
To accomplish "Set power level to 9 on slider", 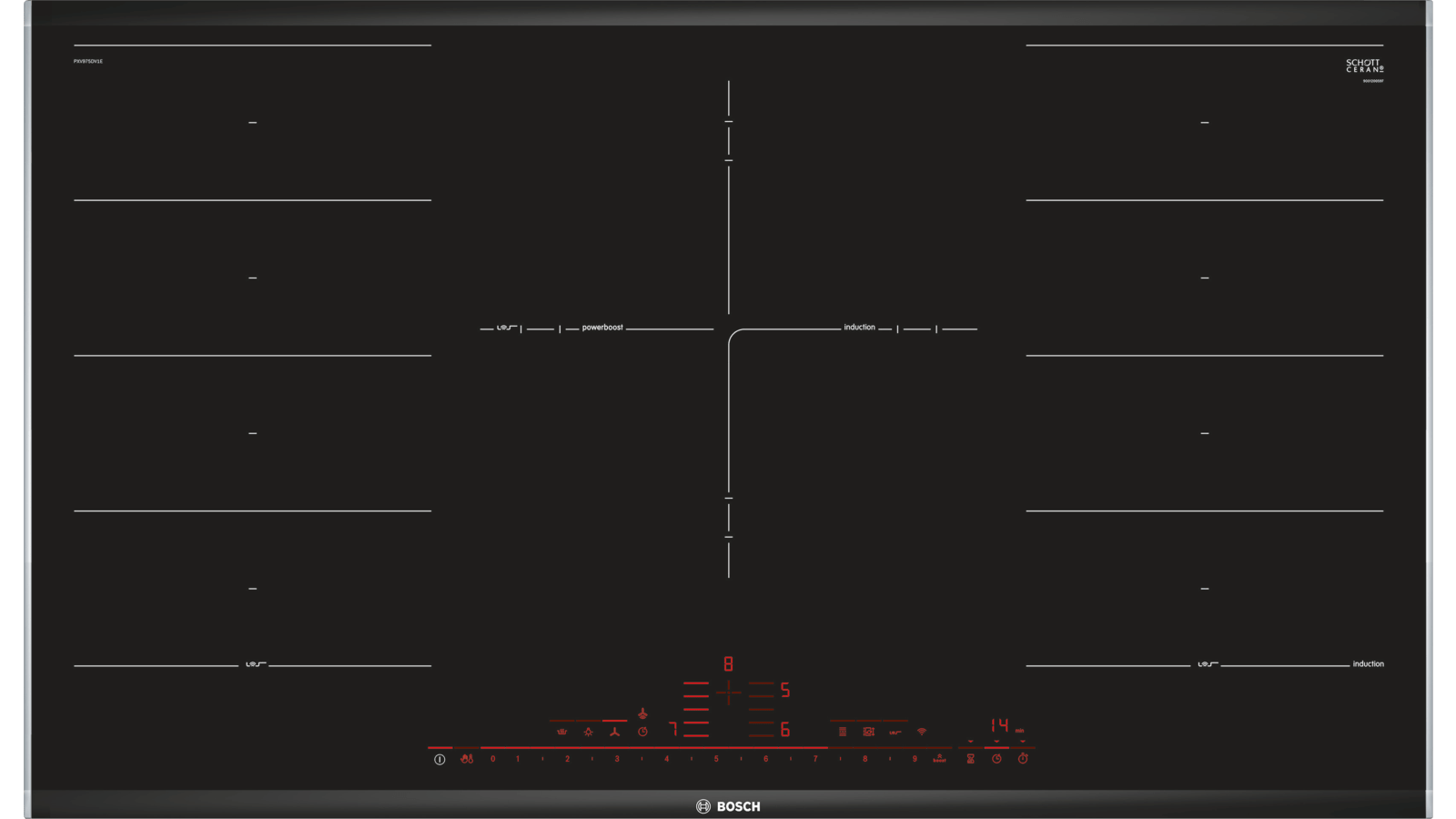I will pyautogui.click(x=915, y=759).
